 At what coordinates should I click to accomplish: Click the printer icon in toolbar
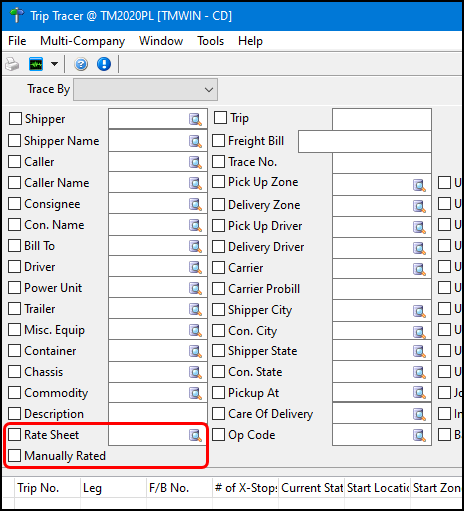[13, 64]
